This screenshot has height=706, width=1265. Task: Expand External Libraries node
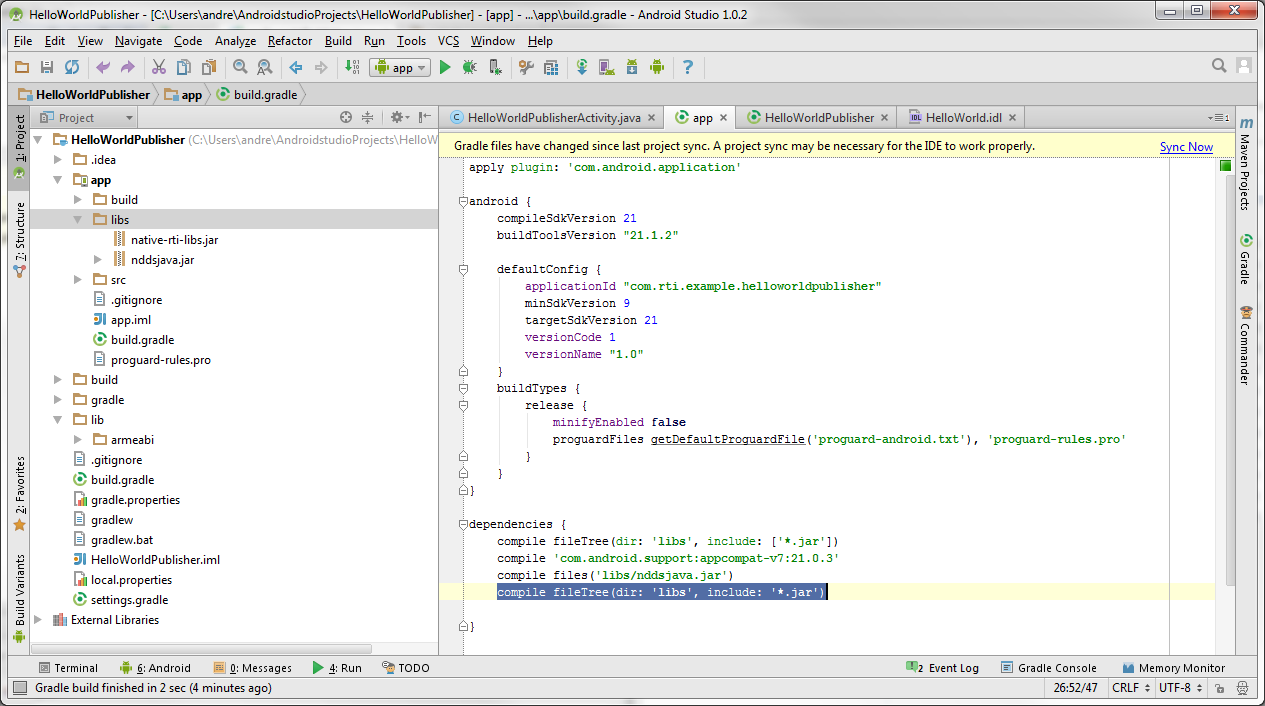tap(38, 620)
